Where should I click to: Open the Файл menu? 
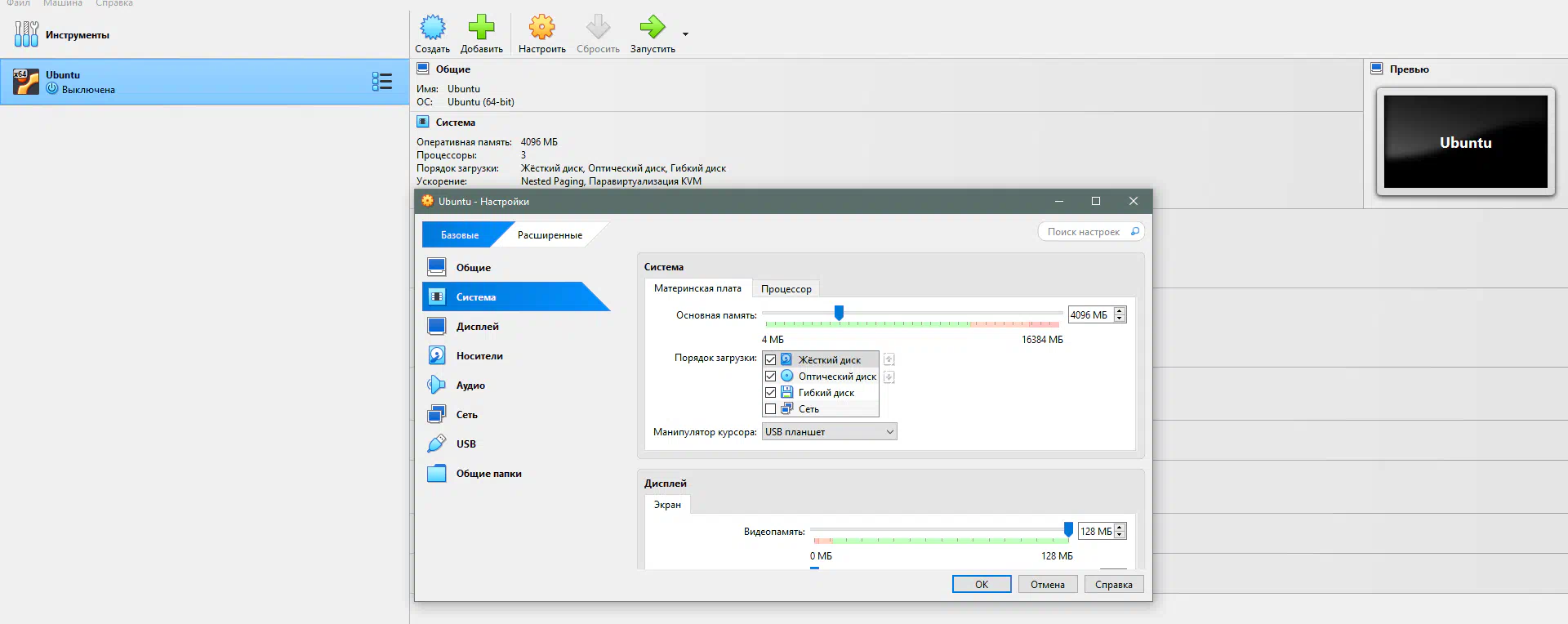(x=18, y=3)
